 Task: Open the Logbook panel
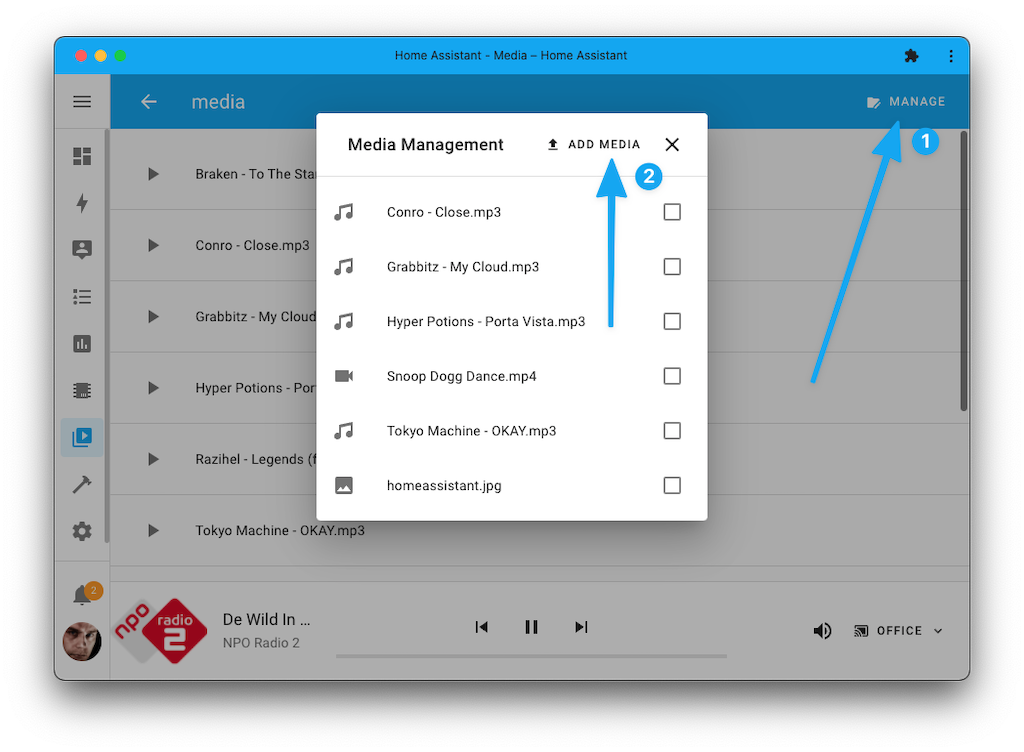(x=81, y=297)
